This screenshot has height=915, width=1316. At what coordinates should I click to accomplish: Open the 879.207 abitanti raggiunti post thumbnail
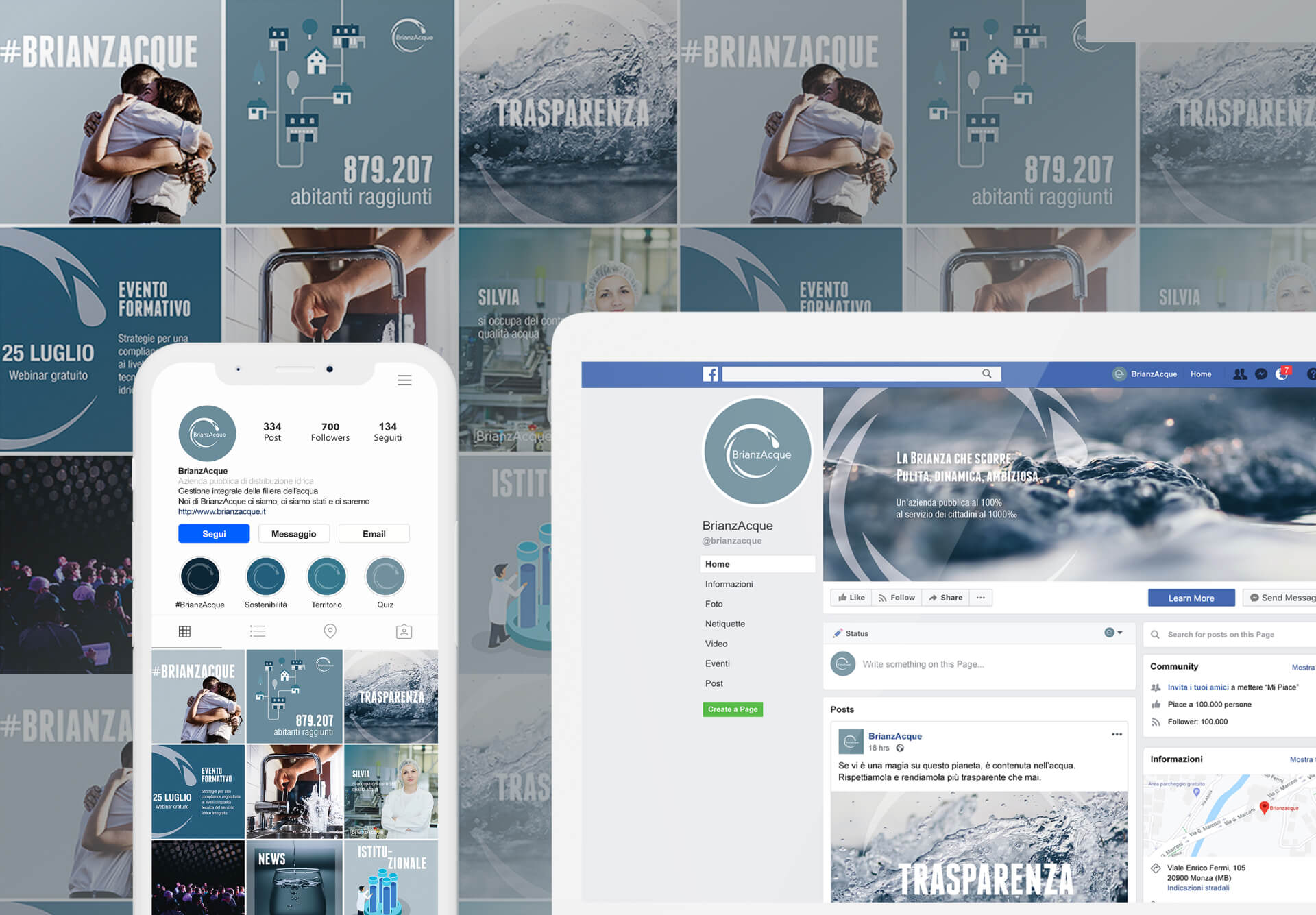294,696
